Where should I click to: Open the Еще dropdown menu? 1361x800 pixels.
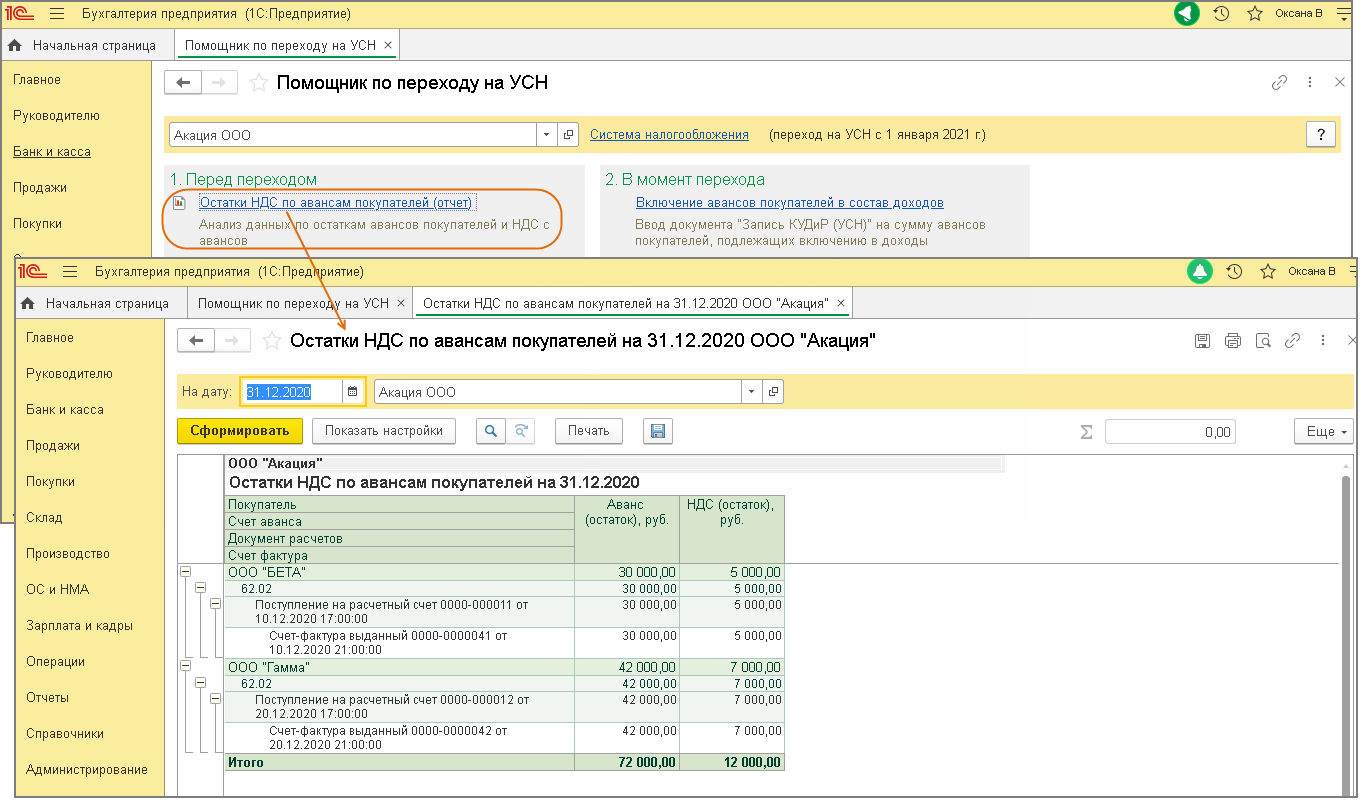coord(1324,431)
